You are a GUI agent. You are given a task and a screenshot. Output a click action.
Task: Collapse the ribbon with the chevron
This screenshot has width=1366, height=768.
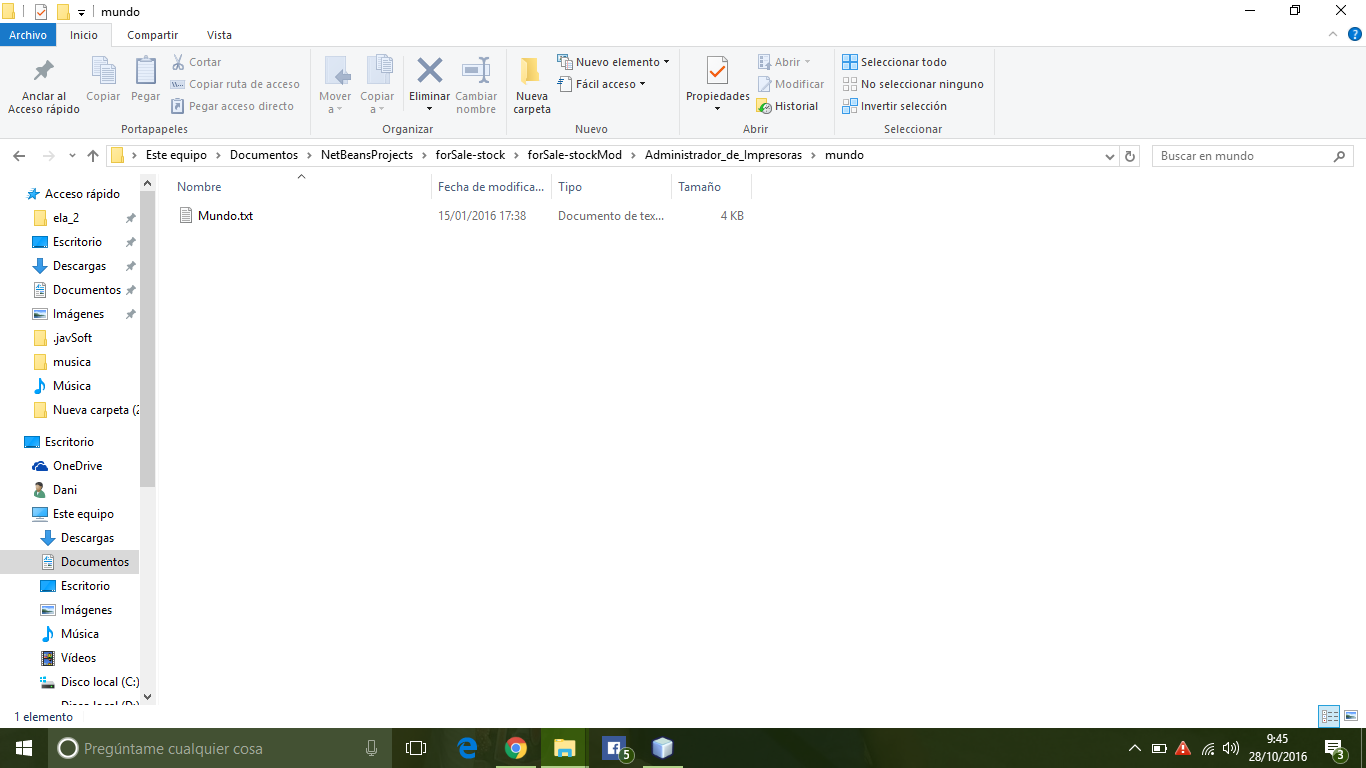click(x=1331, y=34)
